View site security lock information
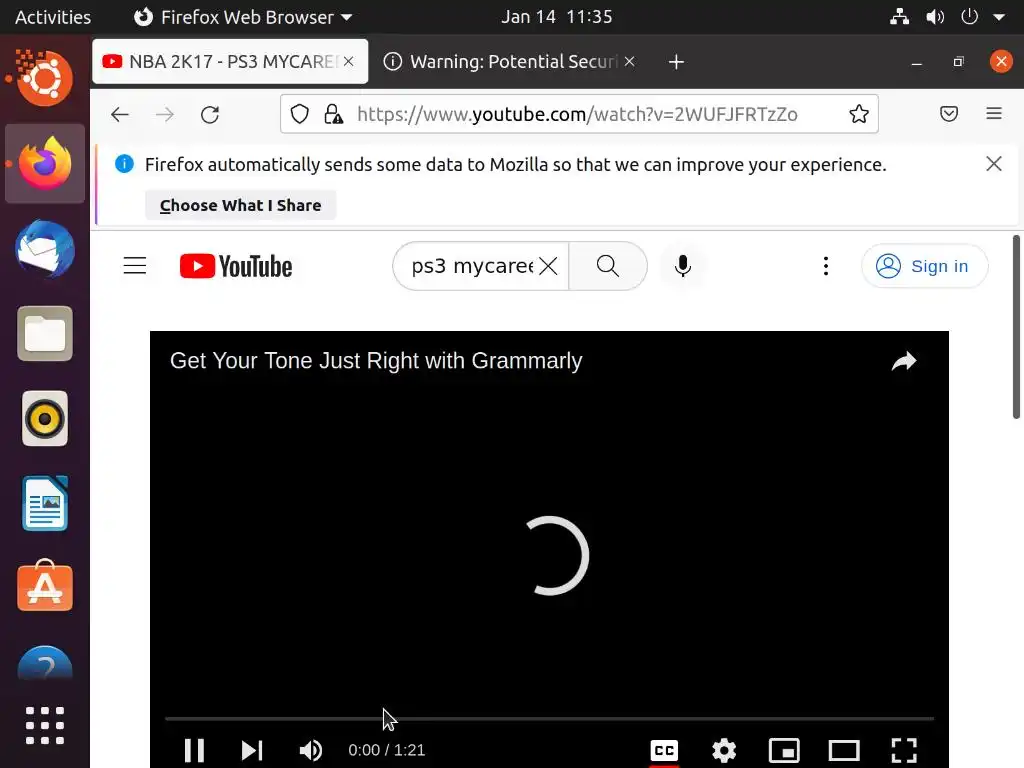The width and height of the screenshot is (1024, 768). [x=333, y=114]
